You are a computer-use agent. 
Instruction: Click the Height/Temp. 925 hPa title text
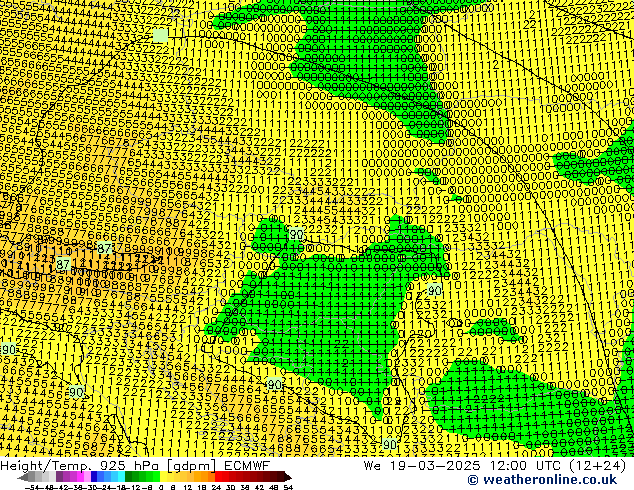tap(82, 465)
